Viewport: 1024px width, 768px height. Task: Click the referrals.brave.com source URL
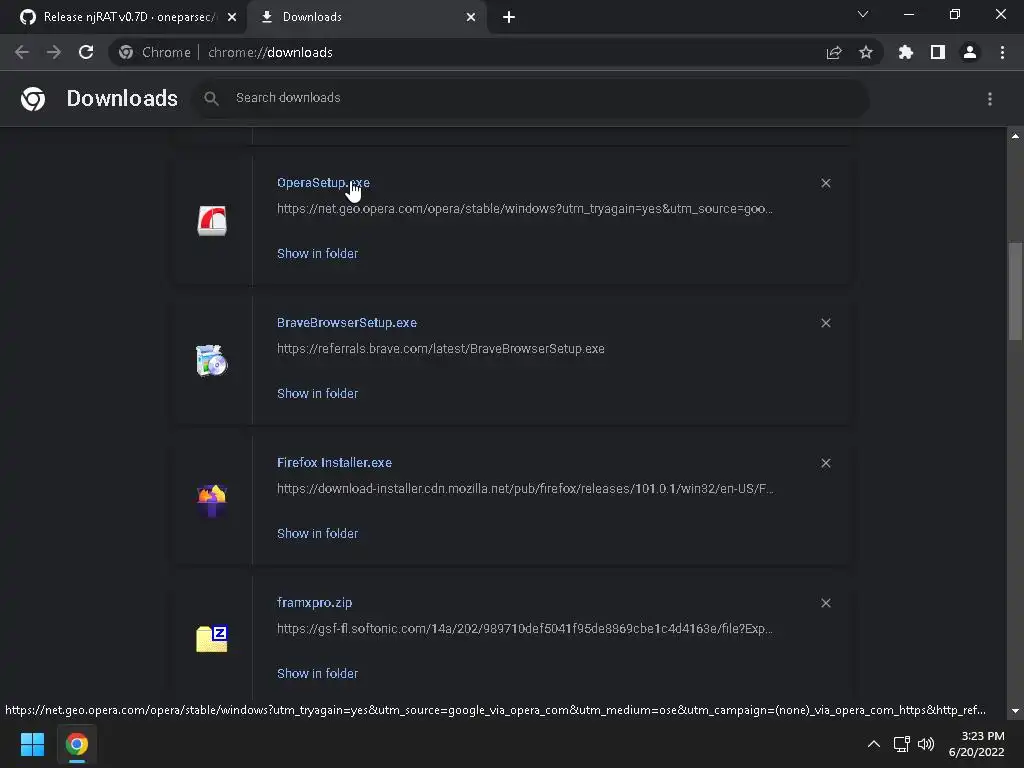click(441, 349)
